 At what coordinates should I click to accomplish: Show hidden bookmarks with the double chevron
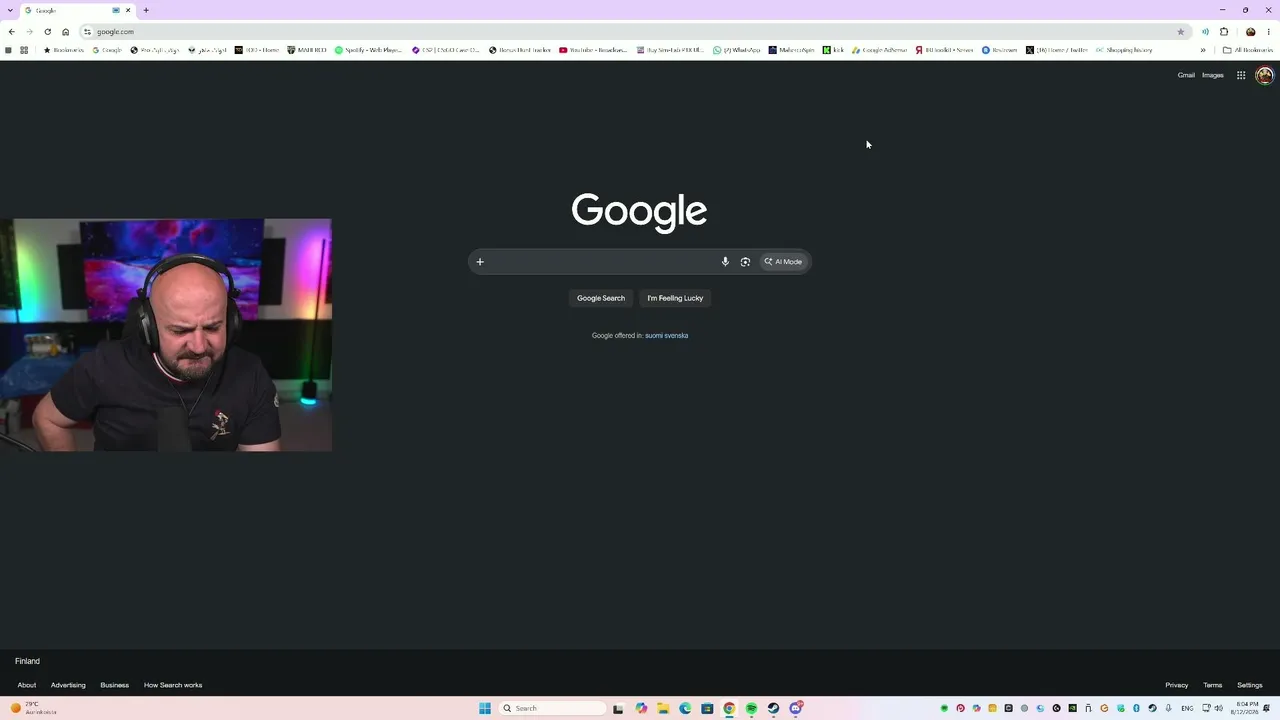click(x=1203, y=50)
